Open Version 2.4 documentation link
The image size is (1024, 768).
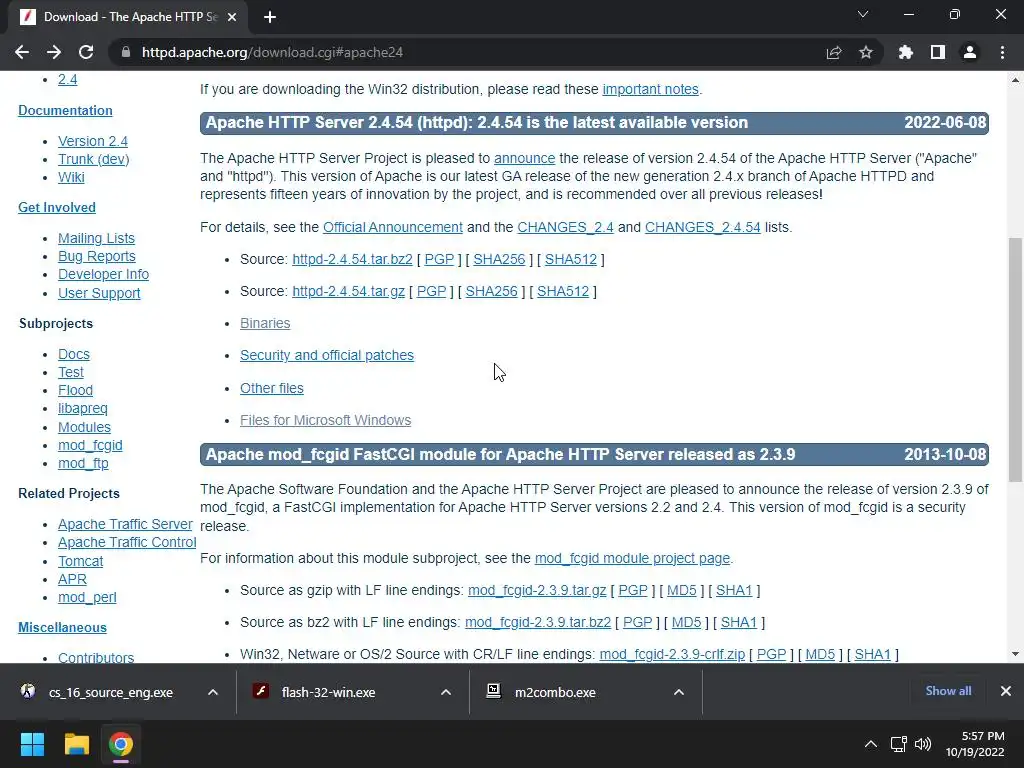click(93, 141)
